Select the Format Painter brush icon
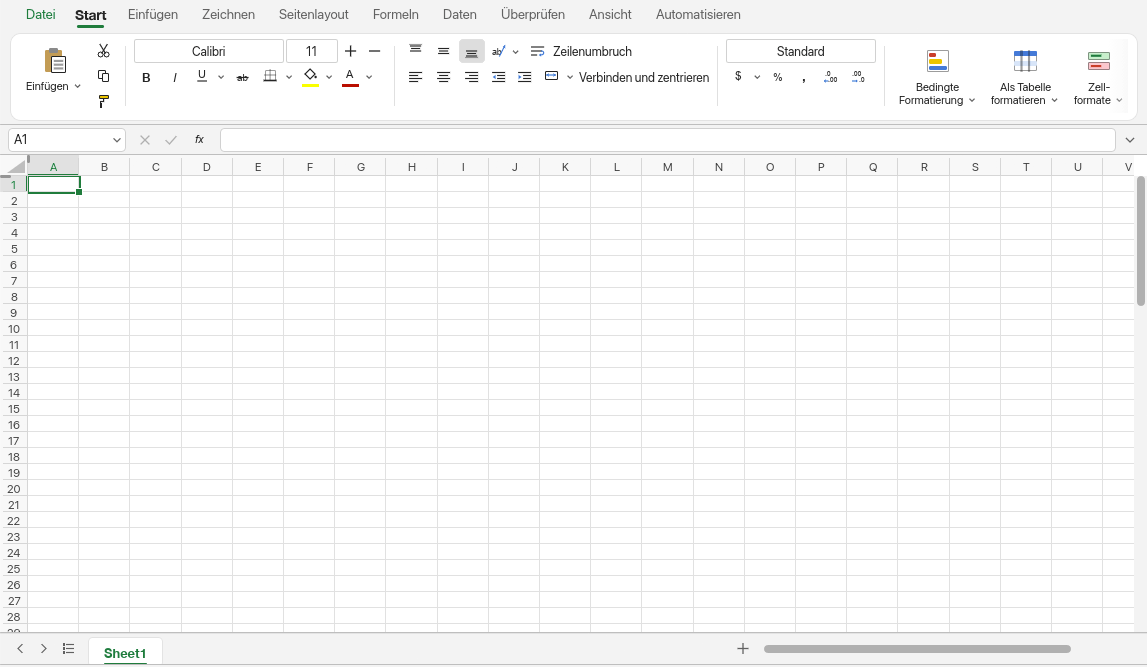The height and width of the screenshot is (667, 1147). tap(103, 102)
